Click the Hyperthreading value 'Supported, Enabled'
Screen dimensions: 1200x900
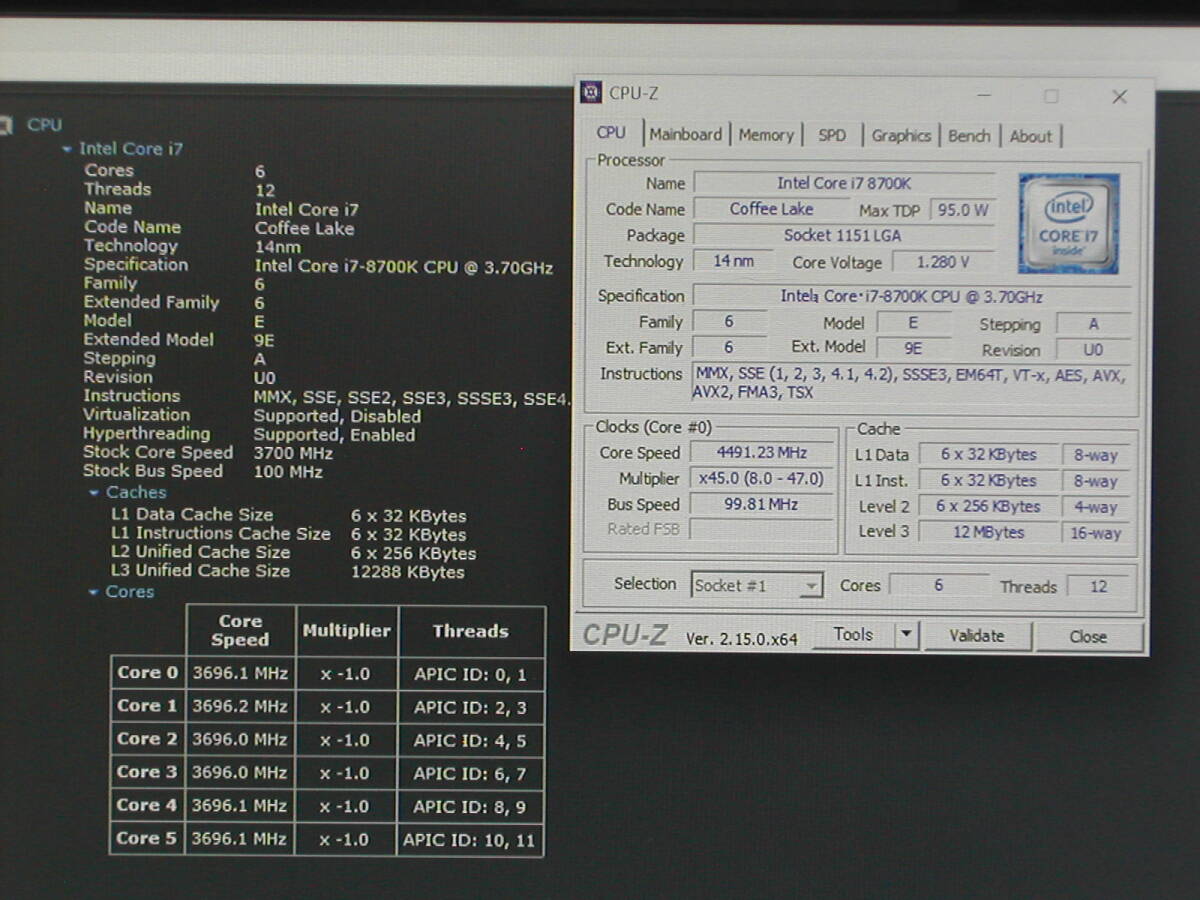coord(334,435)
